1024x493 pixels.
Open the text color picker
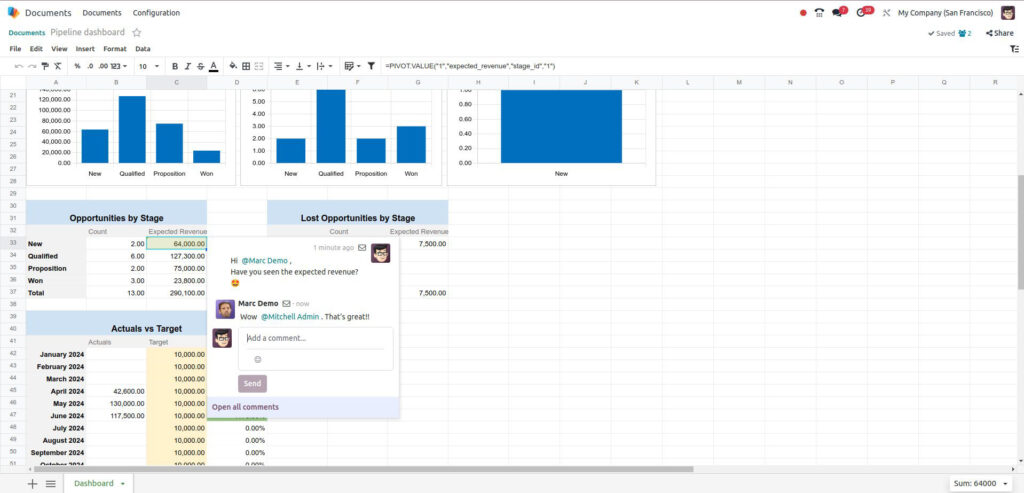[213, 66]
